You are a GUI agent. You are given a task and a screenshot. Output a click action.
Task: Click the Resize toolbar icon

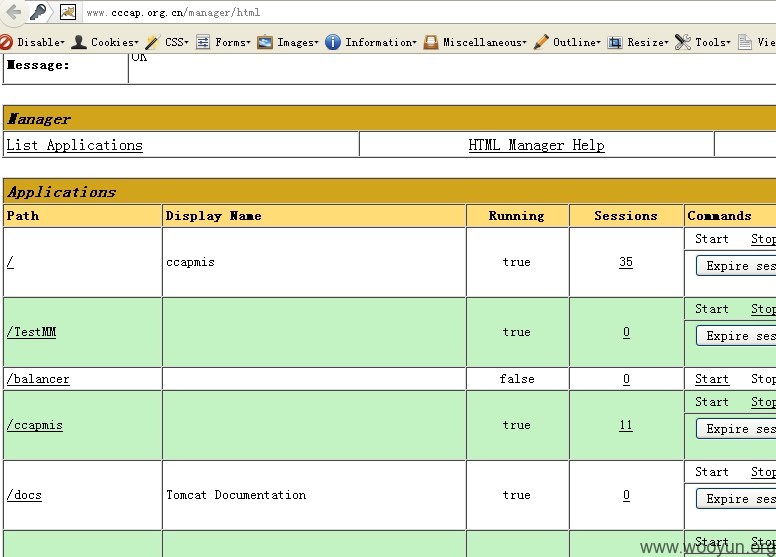615,42
